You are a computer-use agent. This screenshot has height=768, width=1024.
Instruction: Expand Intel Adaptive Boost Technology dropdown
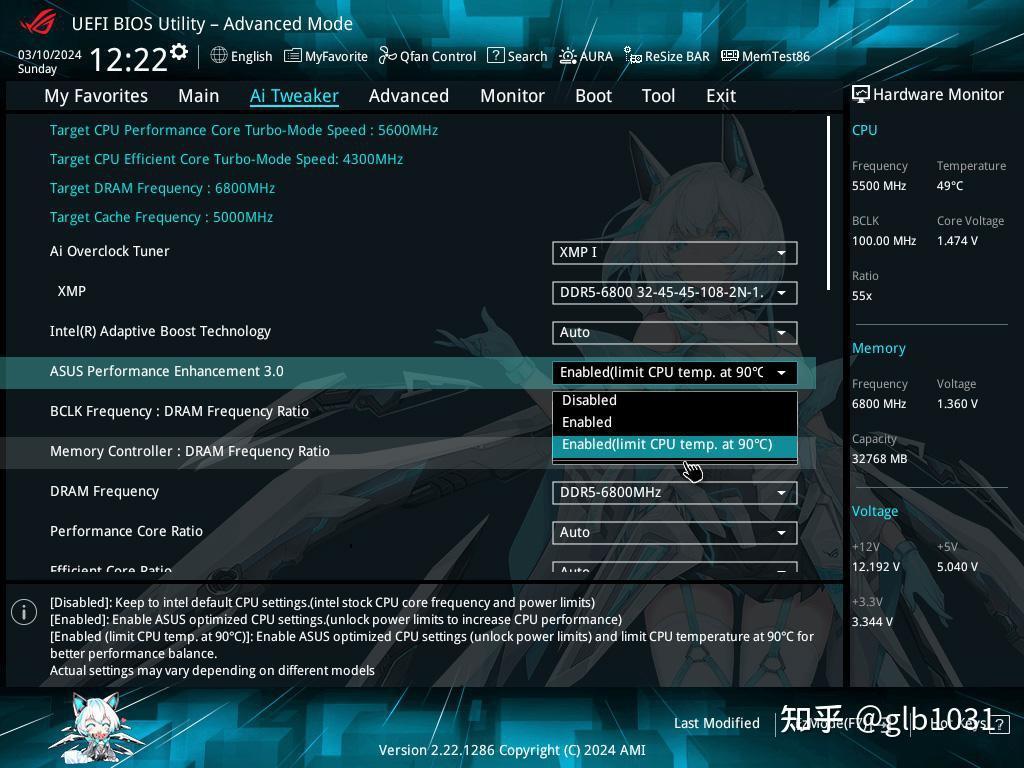point(675,332)
